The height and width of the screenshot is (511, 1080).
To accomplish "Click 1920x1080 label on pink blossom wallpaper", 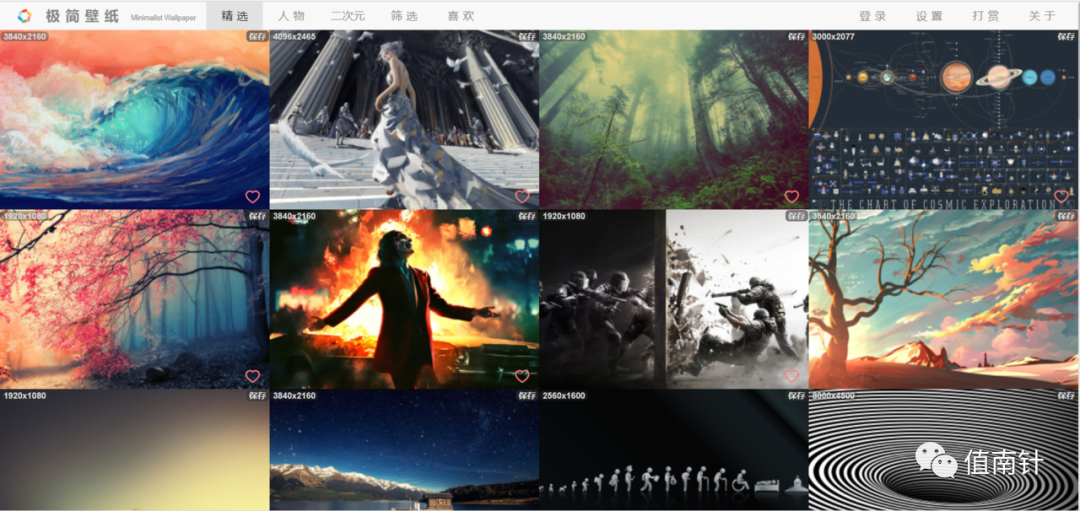I will [24, 216].
